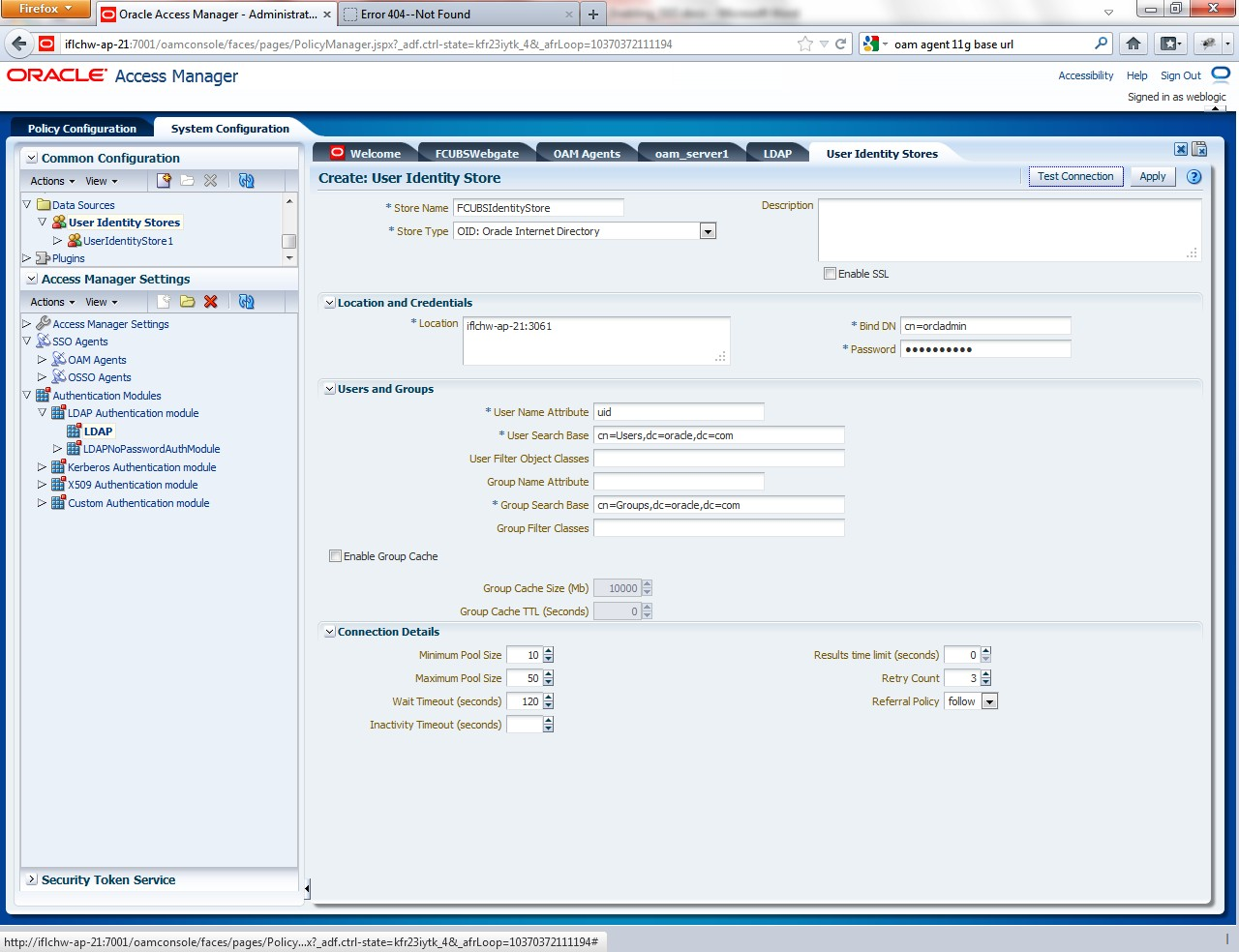
Task: Expand the Security Token Service panel
Action: (32, 879)
